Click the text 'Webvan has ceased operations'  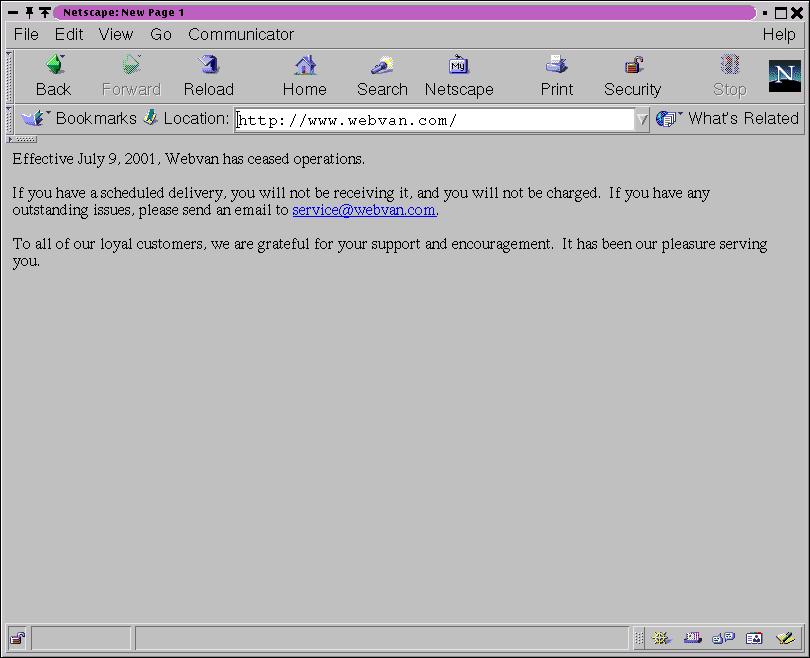tap(264, 159)
